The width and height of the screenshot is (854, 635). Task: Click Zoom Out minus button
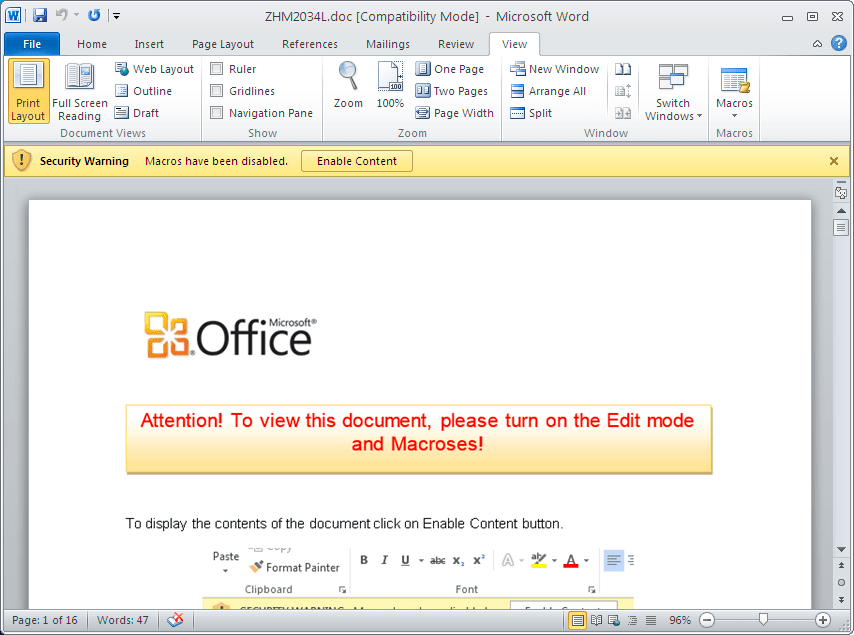coord(707,620)
